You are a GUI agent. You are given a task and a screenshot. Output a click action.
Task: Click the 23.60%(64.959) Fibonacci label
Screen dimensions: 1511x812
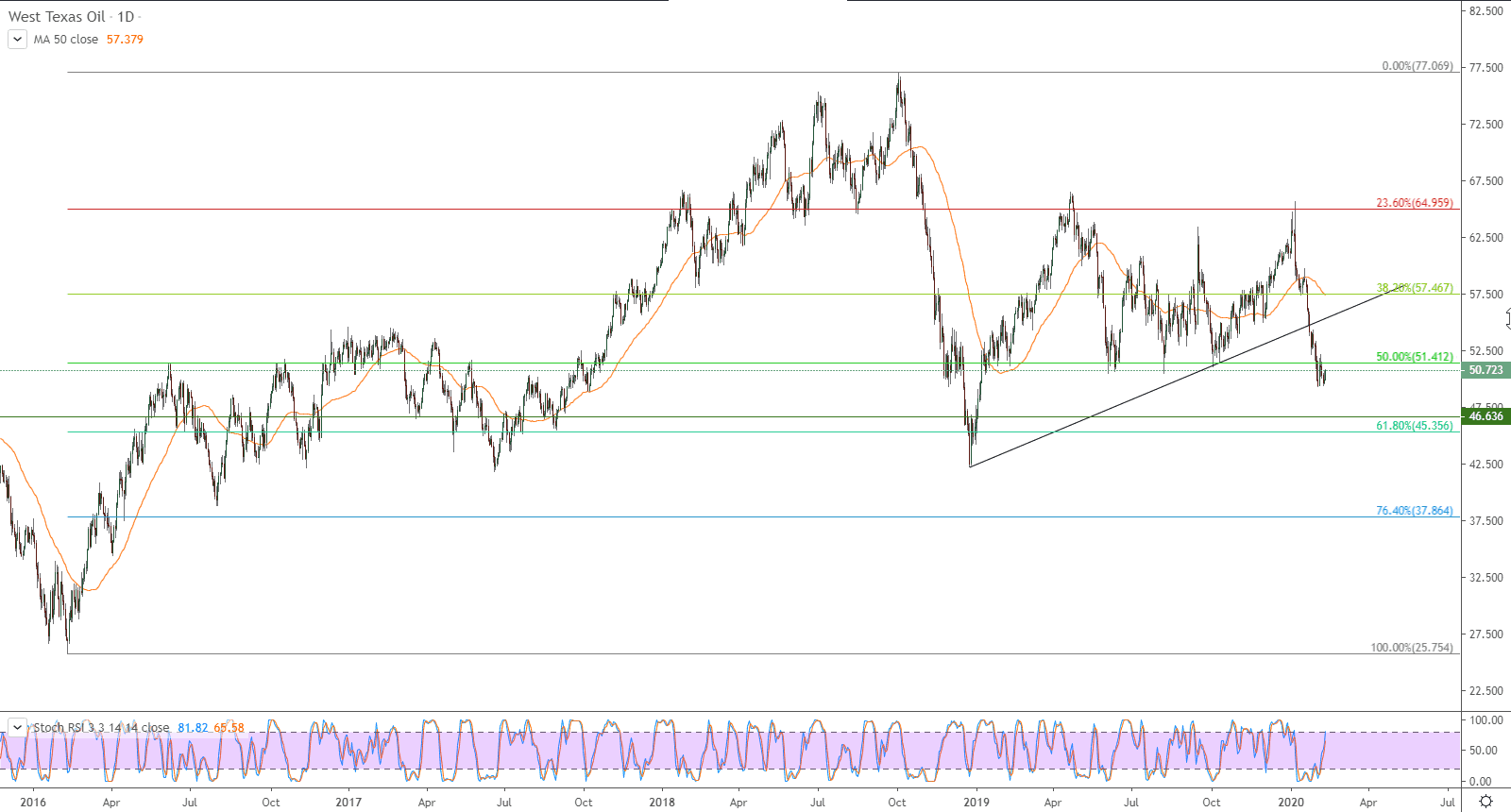tap(1415, 203)
